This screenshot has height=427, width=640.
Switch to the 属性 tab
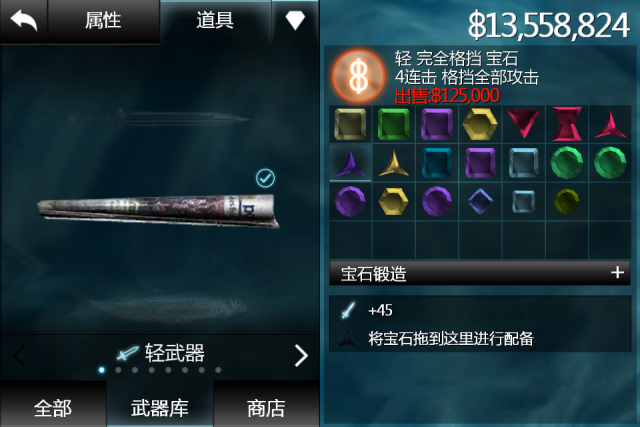pyautogui.click(x=104, y=21)
